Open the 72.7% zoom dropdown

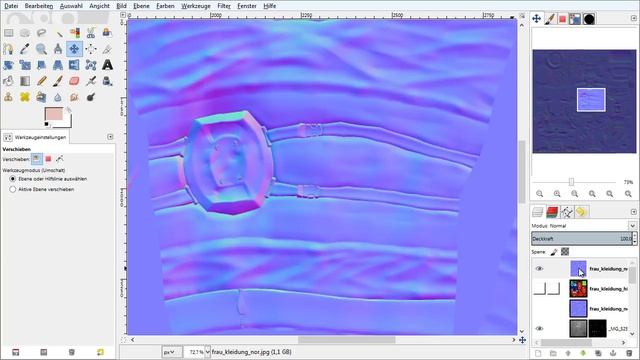[207, 352]
